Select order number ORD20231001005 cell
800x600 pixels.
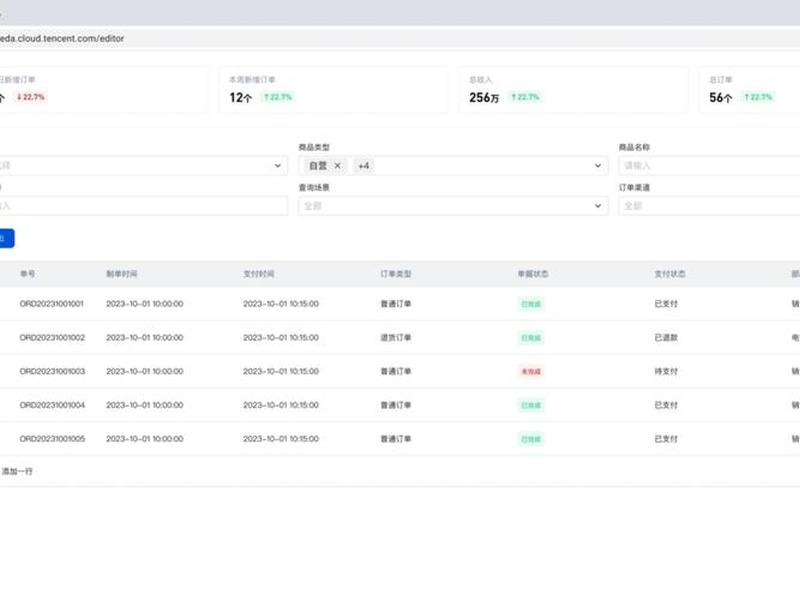[x=52, y=439]
